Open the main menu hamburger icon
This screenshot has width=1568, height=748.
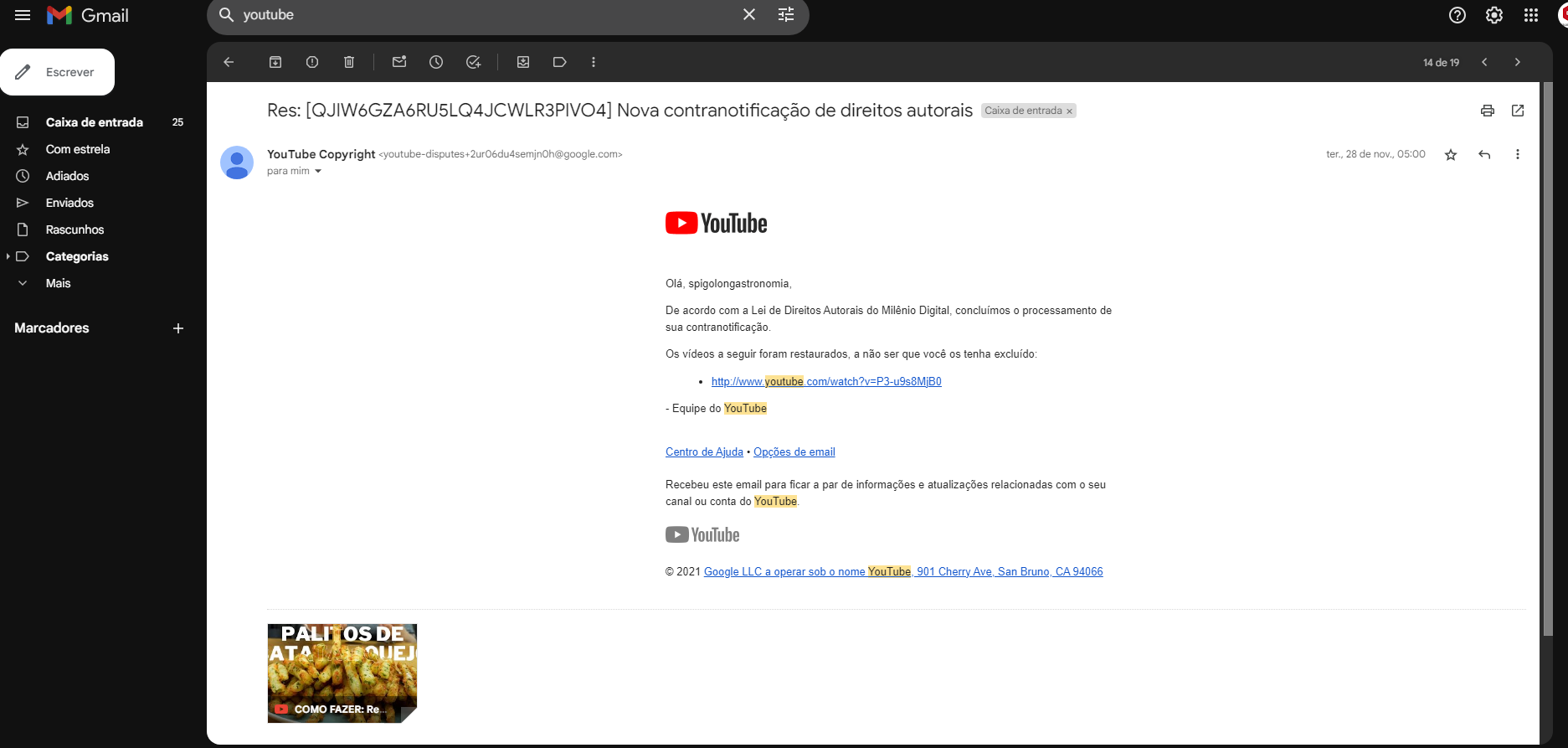tap(23, 15)
